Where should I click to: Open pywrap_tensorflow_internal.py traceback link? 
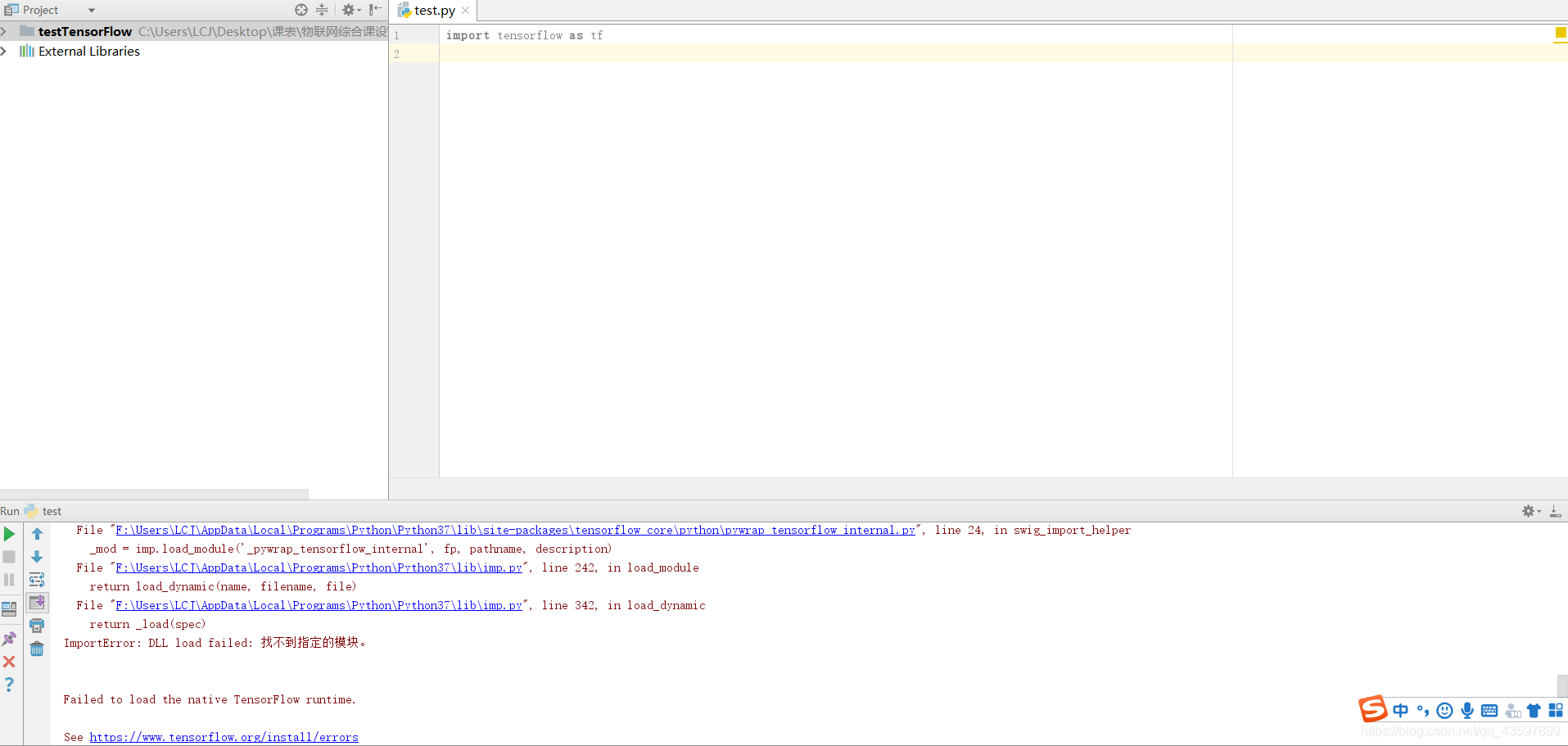pos(515,530)
